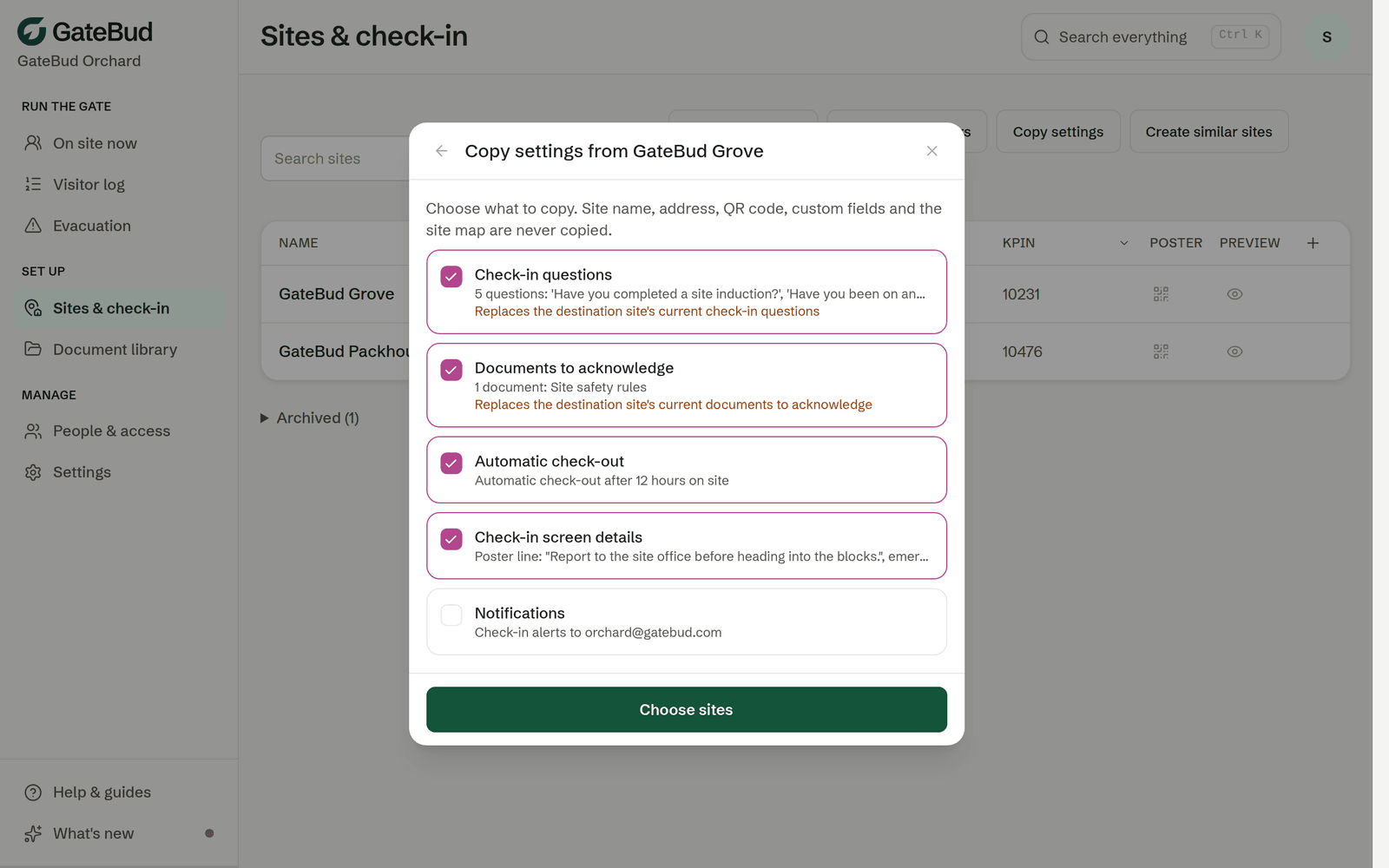Click the Choose sites button
This screenshot has height=868, width=1389.
[x=687, y=709]
